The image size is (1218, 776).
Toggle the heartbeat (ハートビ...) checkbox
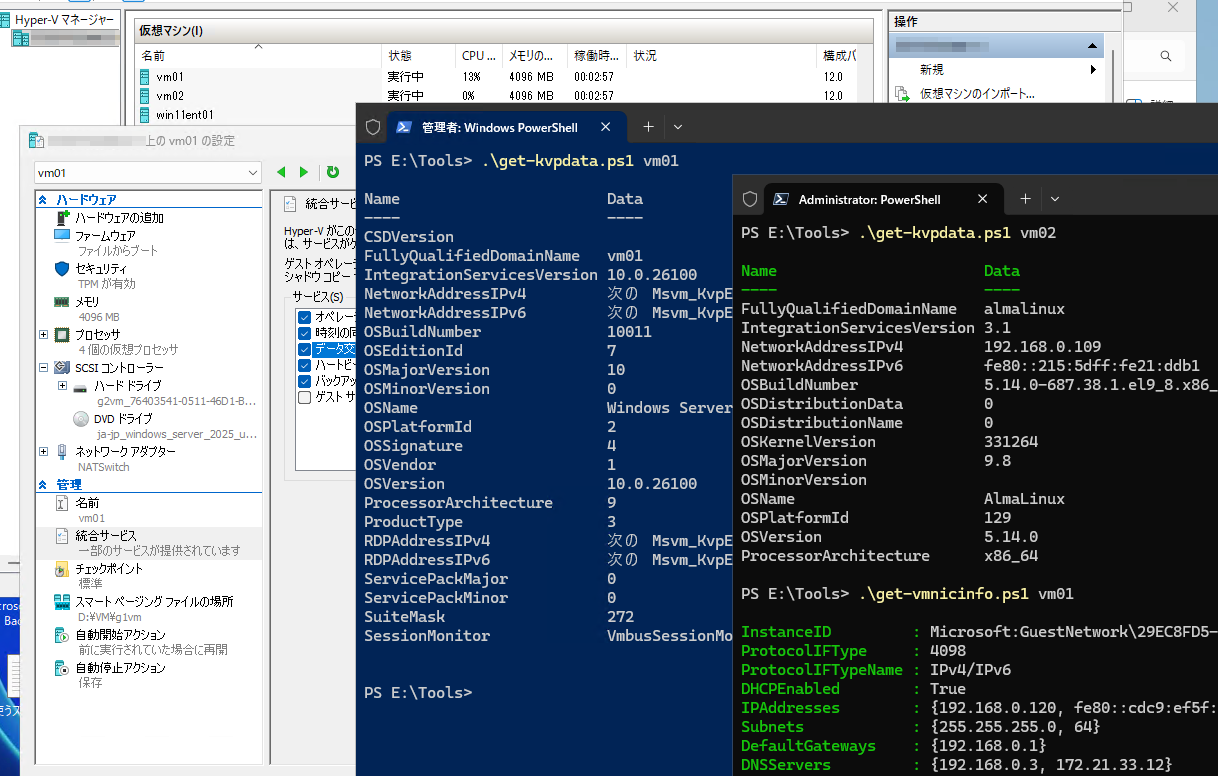point(305,365)
